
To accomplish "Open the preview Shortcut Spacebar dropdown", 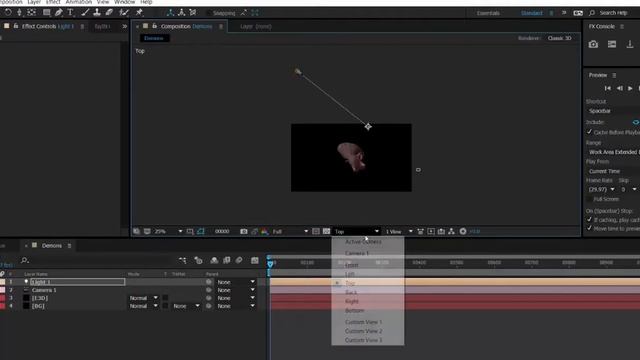I will click(613, 111).
